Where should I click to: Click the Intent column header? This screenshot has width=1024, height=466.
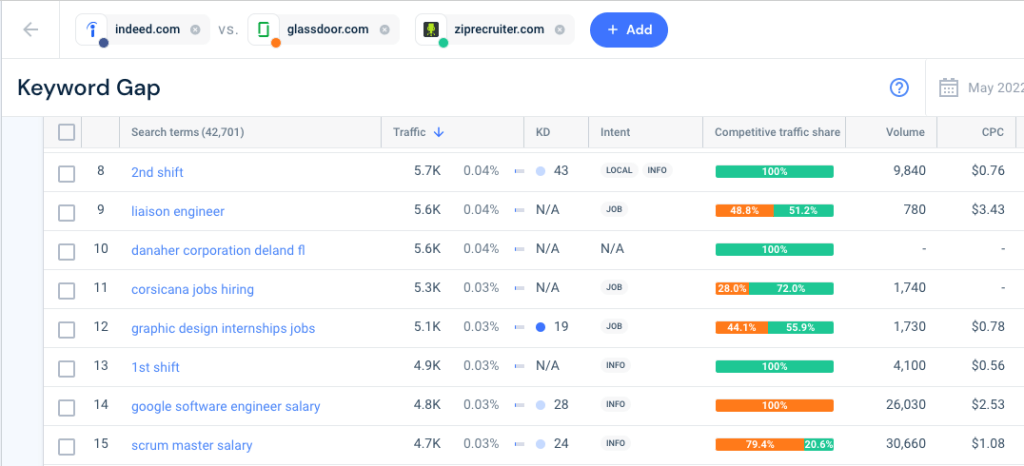click(x=615, y=132)
